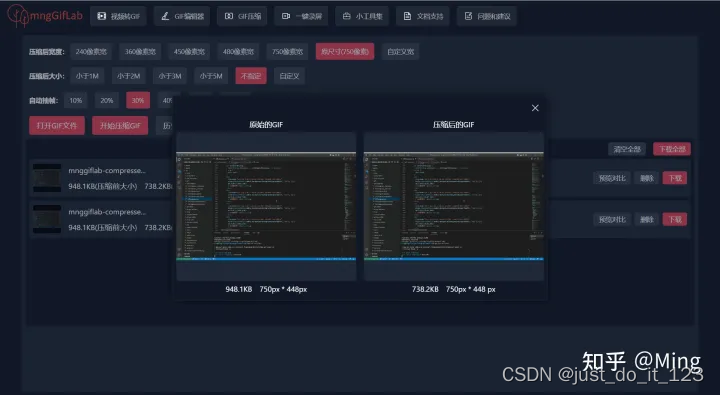The width and height of the screenshot is (720, 395).
Task: Choose 不指定 for compressed size
Action: point(251,76)
